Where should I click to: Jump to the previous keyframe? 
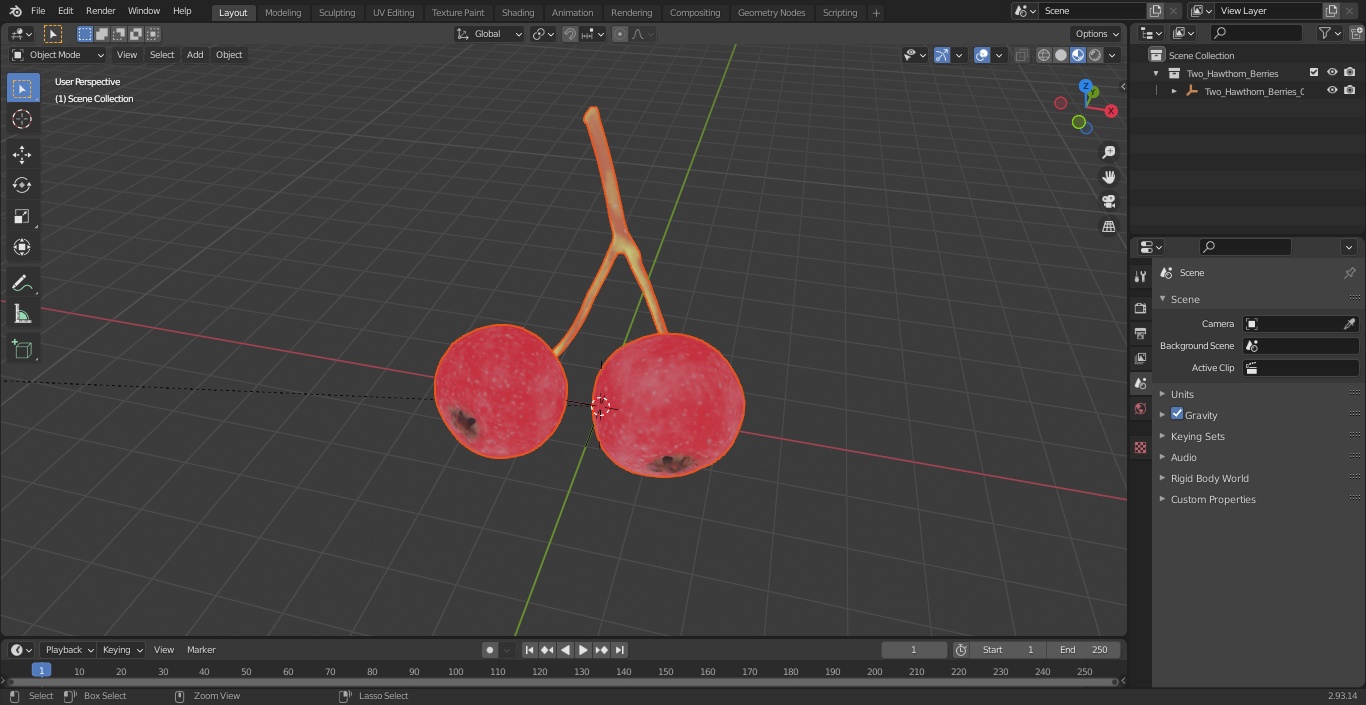click(547, 650)
